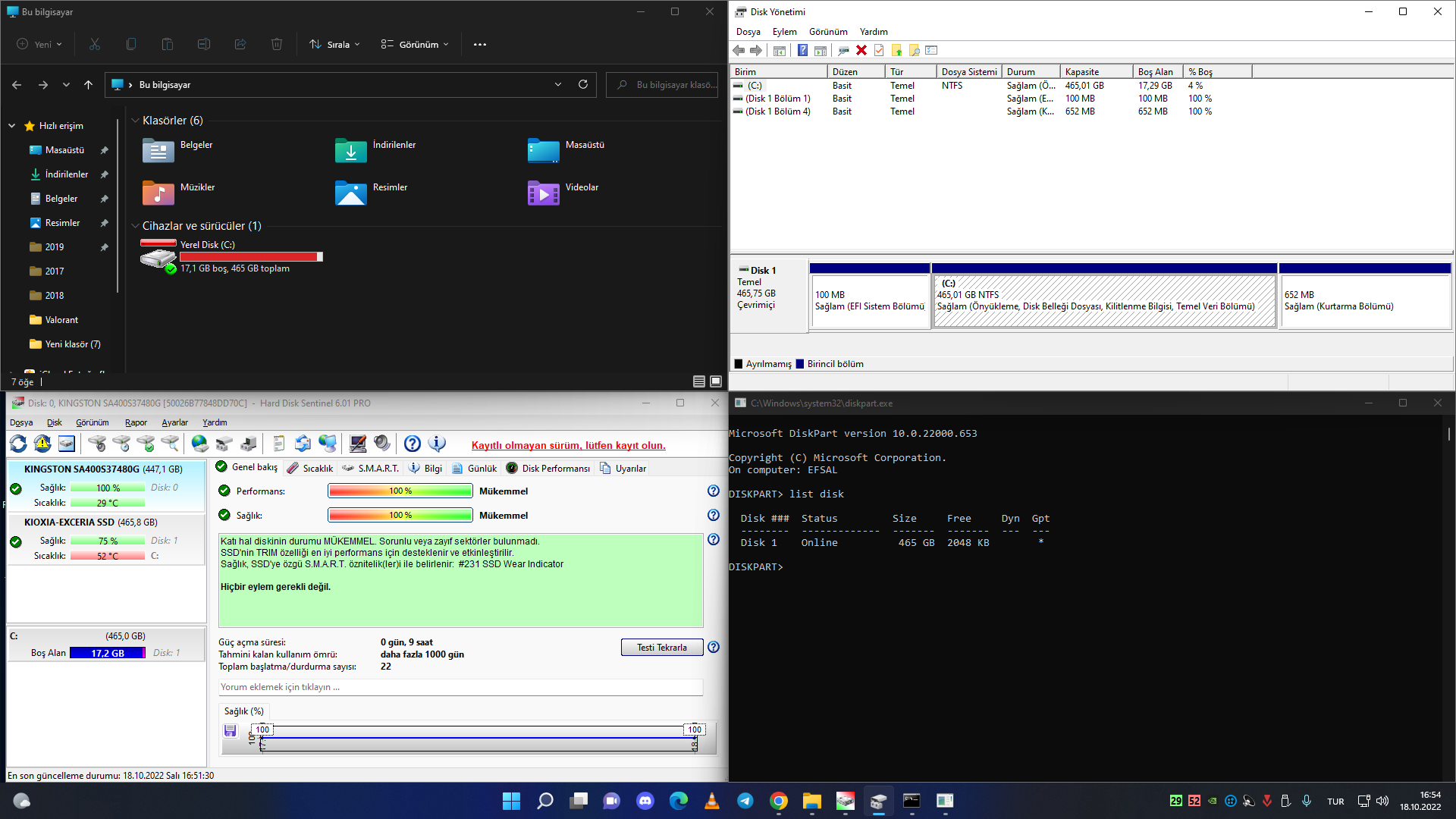Click the red X delete icon in Disk Yönetimi

861,51
